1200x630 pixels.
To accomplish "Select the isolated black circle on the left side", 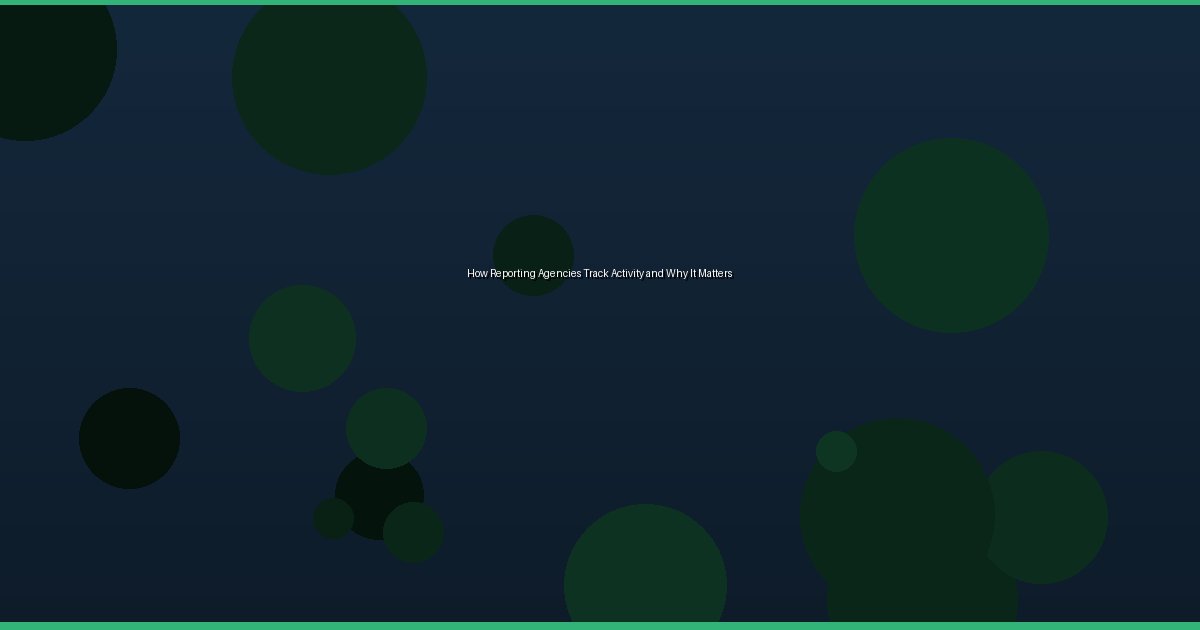I will (129, 438).
